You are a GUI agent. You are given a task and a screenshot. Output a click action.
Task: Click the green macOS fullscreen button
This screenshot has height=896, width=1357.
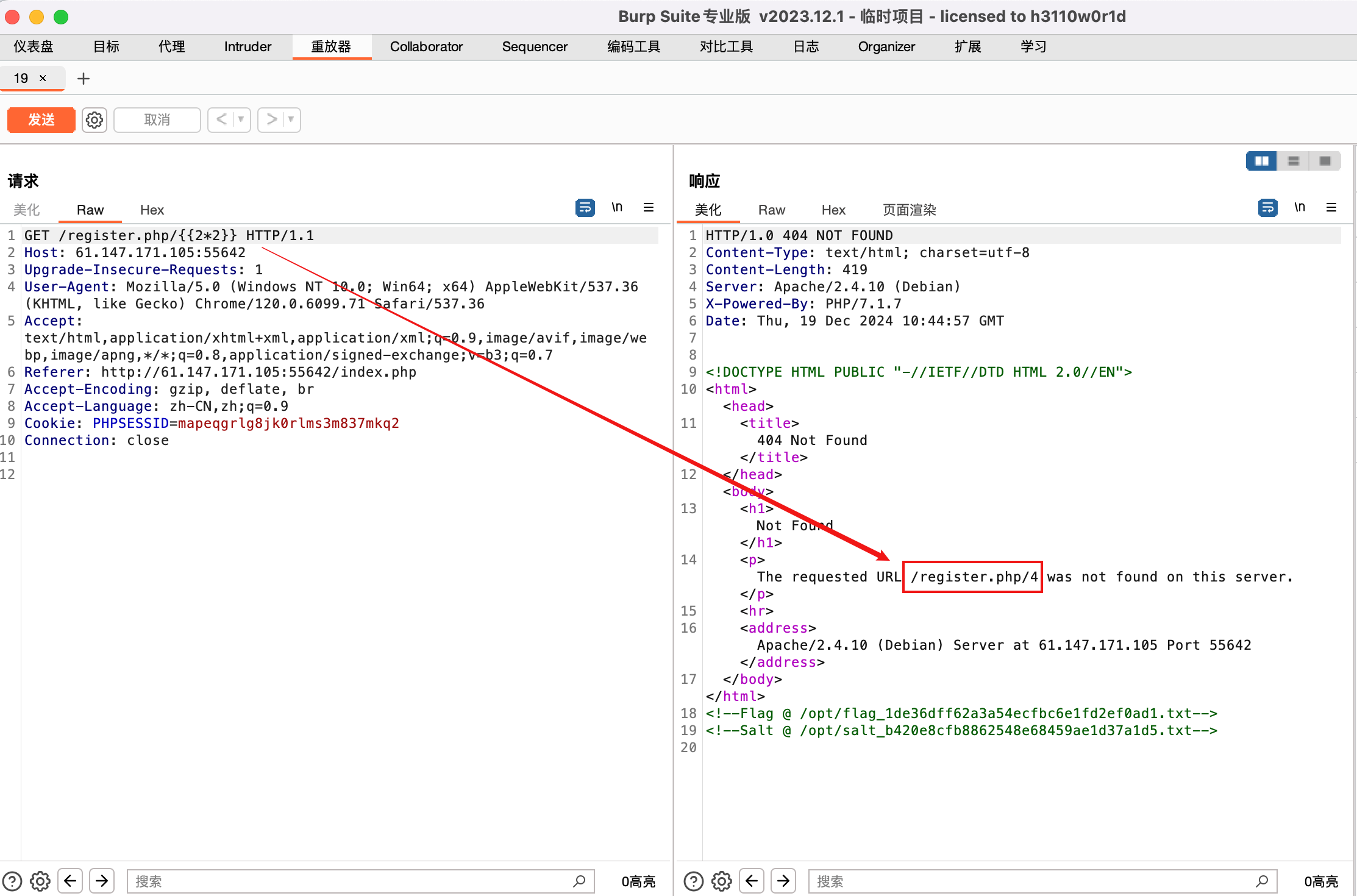click(x=61, y=17)
